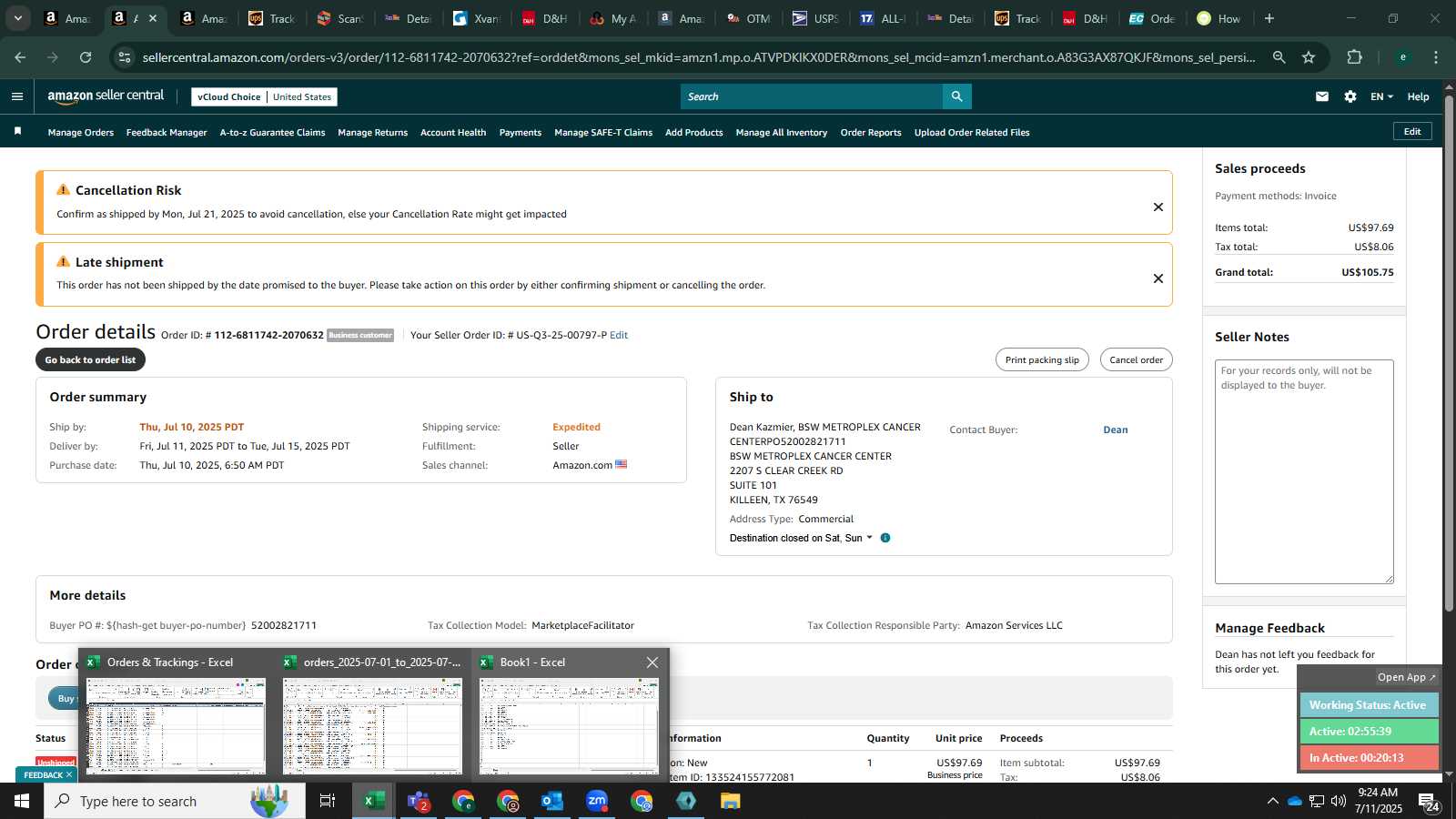Click Print packing slip button
Image resolution: width=1456 pixels, height=819 pixels.
pyautogui.click(x=1042, y=359)
